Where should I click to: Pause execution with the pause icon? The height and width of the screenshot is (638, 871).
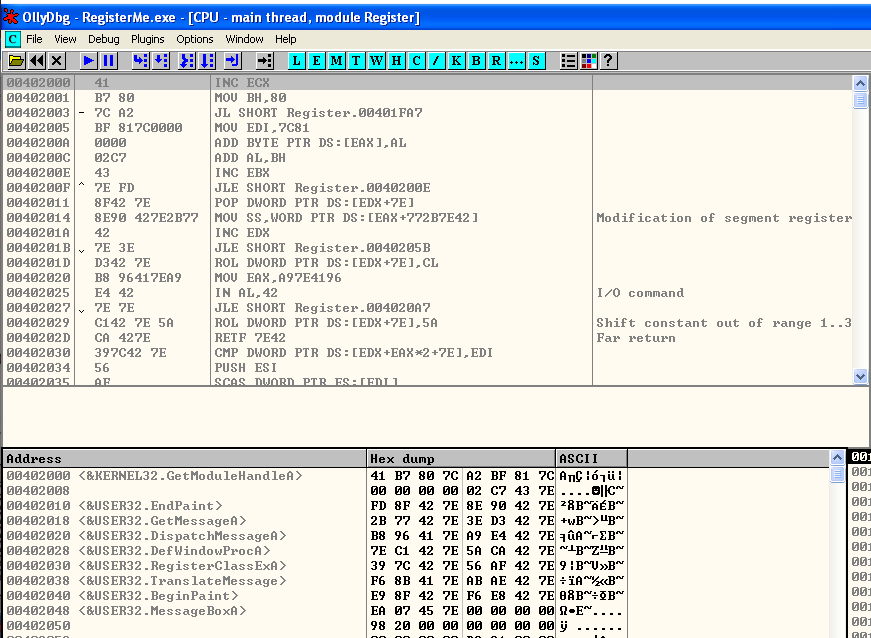click(109, 61)
